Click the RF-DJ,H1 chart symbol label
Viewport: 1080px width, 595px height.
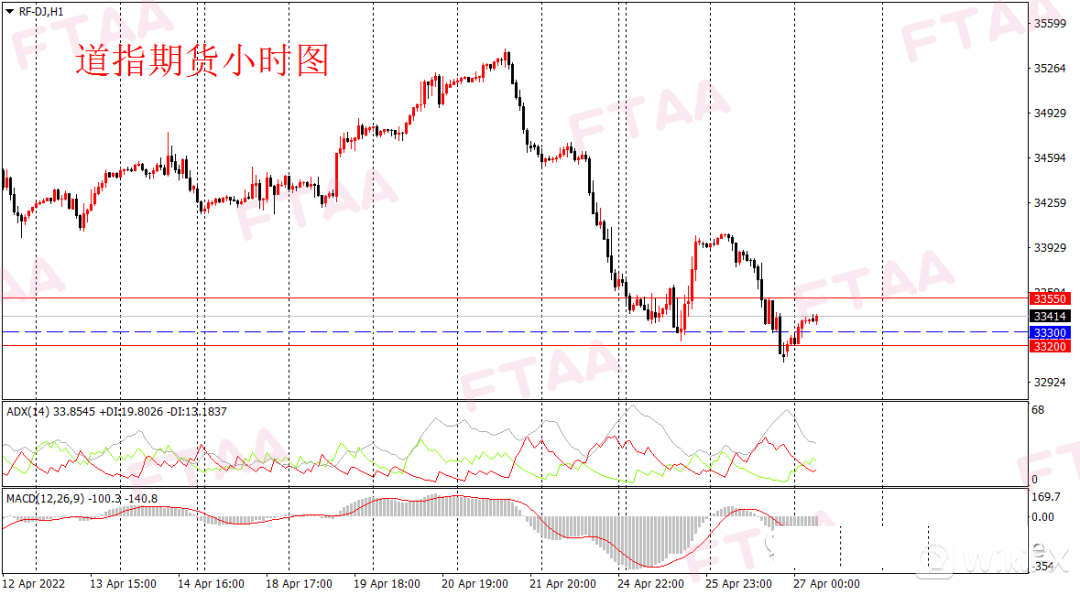42,10
